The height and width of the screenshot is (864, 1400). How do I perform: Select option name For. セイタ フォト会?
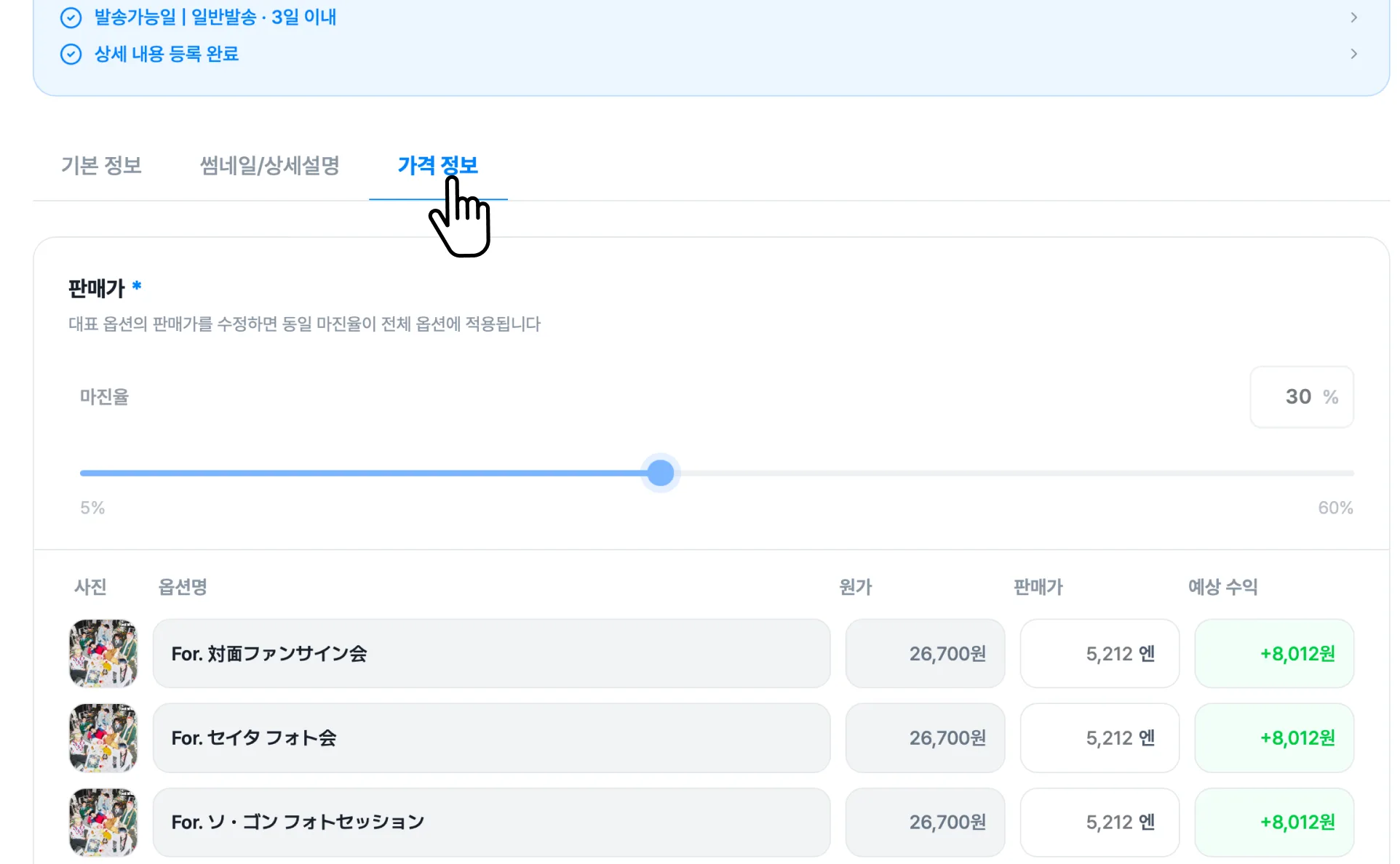coord(491,737)
